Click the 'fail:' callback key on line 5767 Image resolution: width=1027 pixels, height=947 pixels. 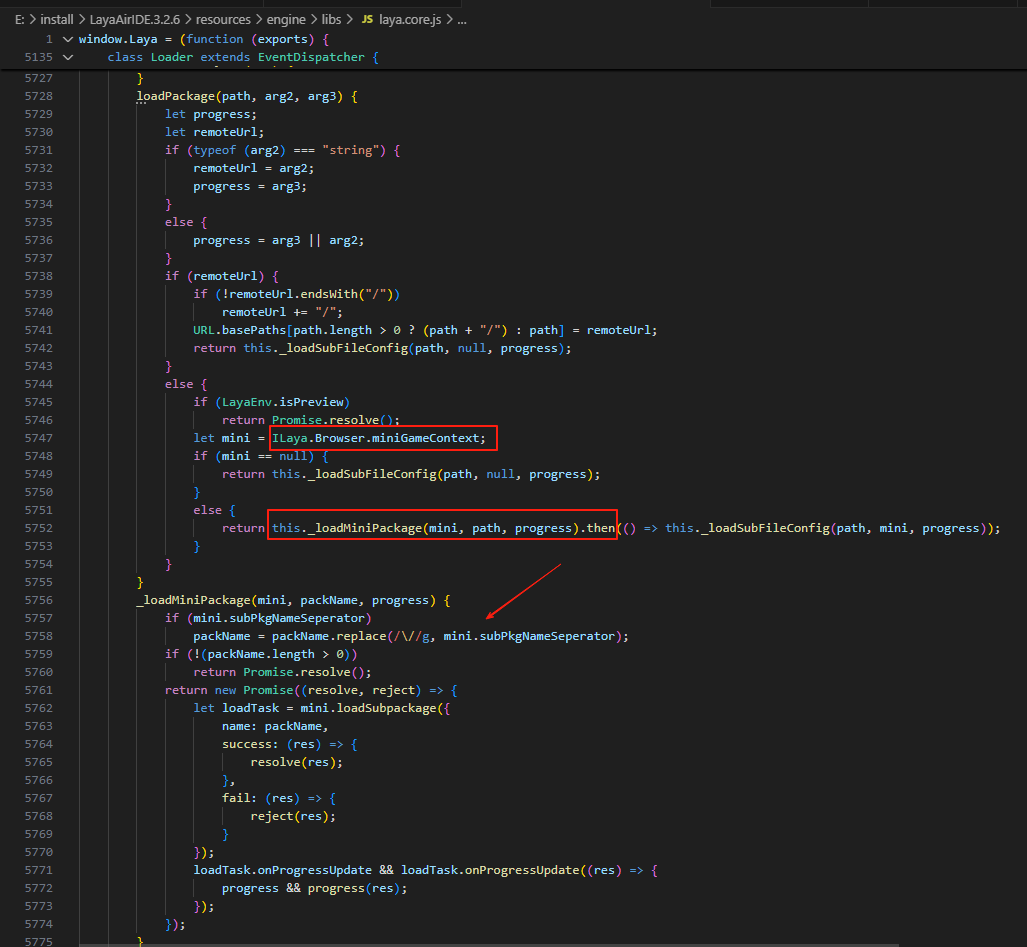[239, 799]
